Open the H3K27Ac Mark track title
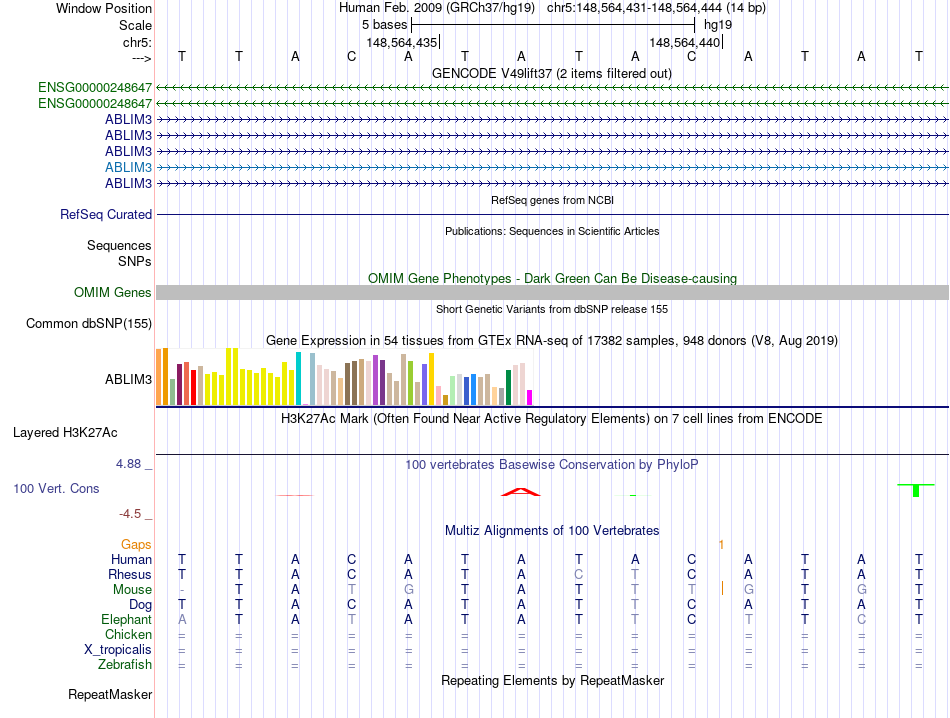Image resolution: width=950 pixels, height=718 pixels. point(552,419)
